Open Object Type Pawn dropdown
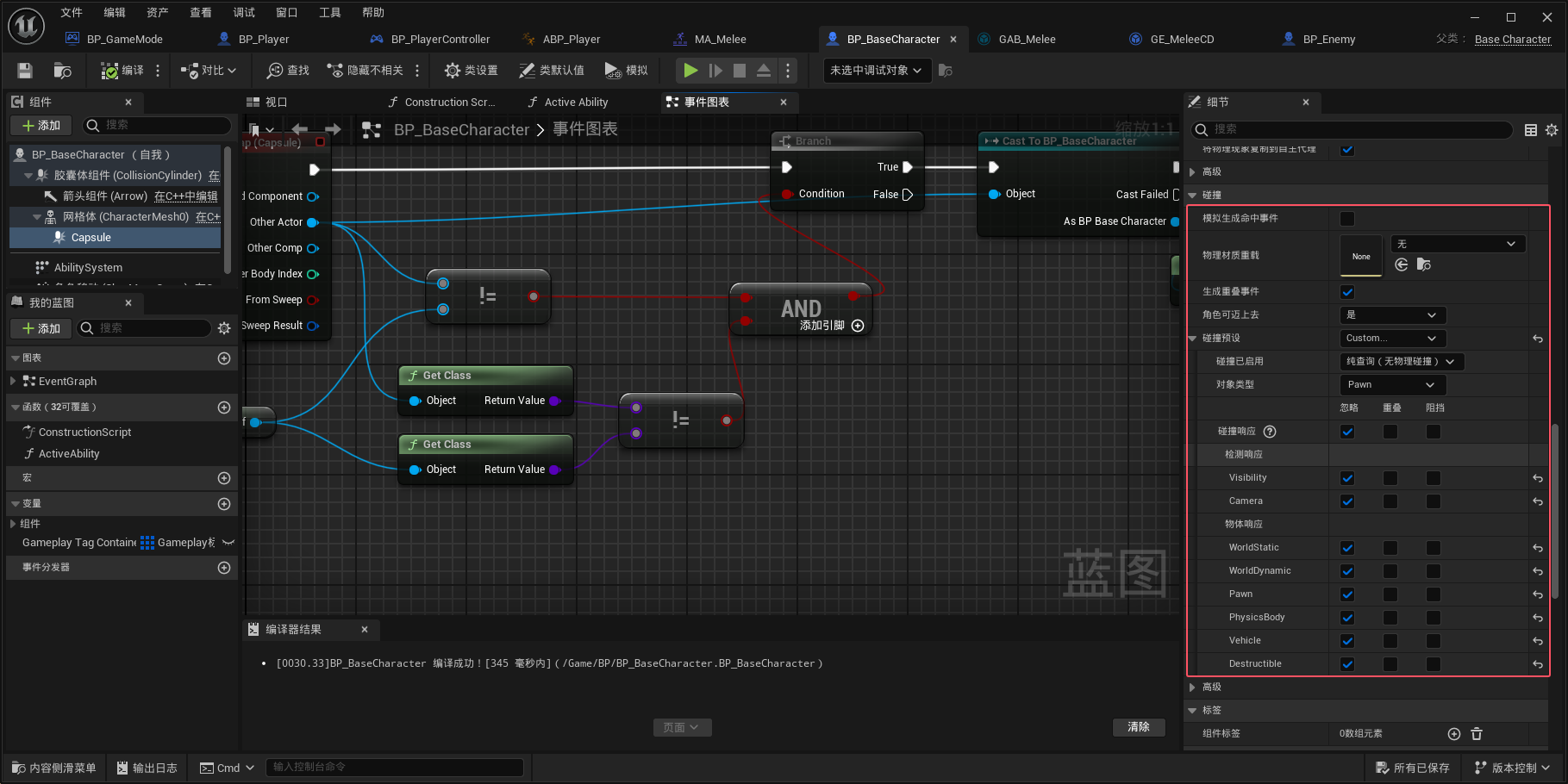Viewport: 1568px width, 784px height. click(x=1392, y=385)
